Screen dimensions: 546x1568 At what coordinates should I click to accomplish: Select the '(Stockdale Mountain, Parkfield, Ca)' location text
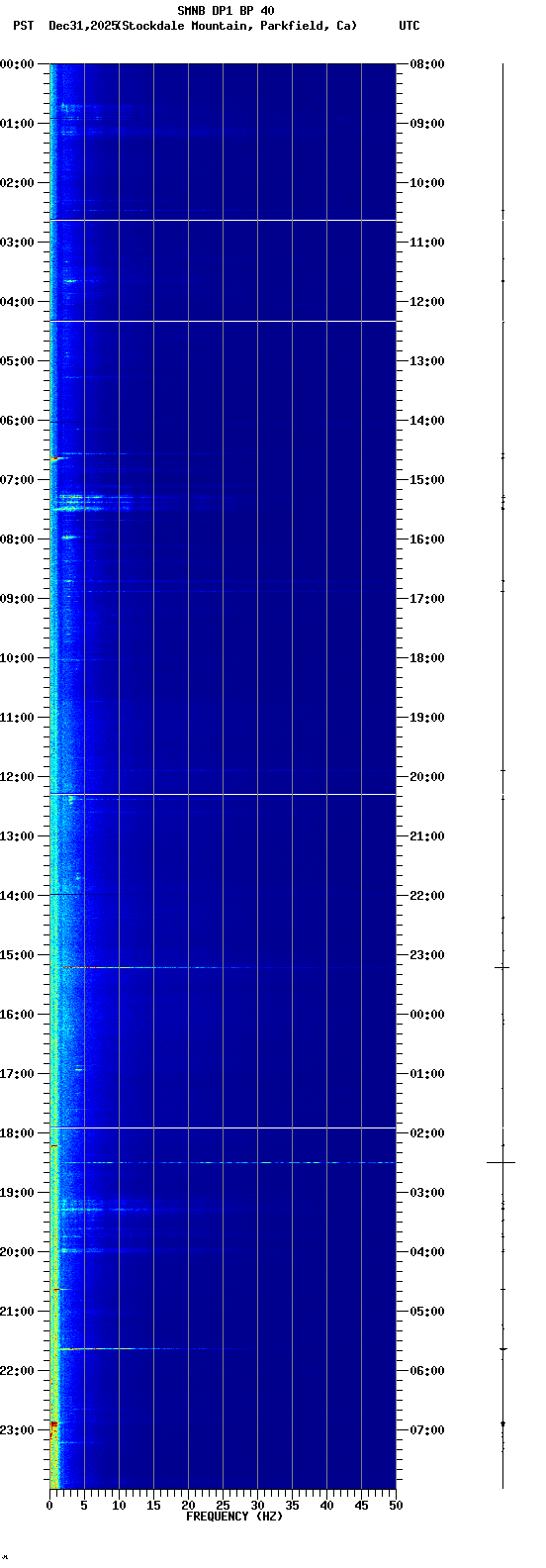tap(236, 26)
